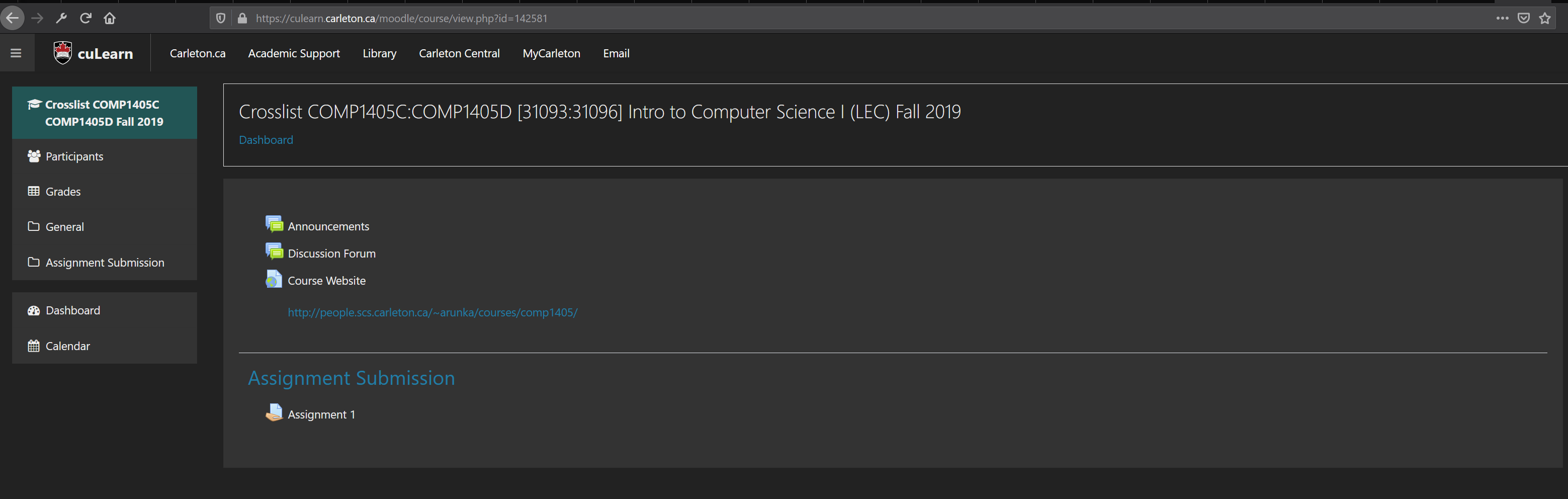The height and width of the screenshot is (499, 1568).
Task: Open Email from the top navigation
Action: tap(616, 53)
